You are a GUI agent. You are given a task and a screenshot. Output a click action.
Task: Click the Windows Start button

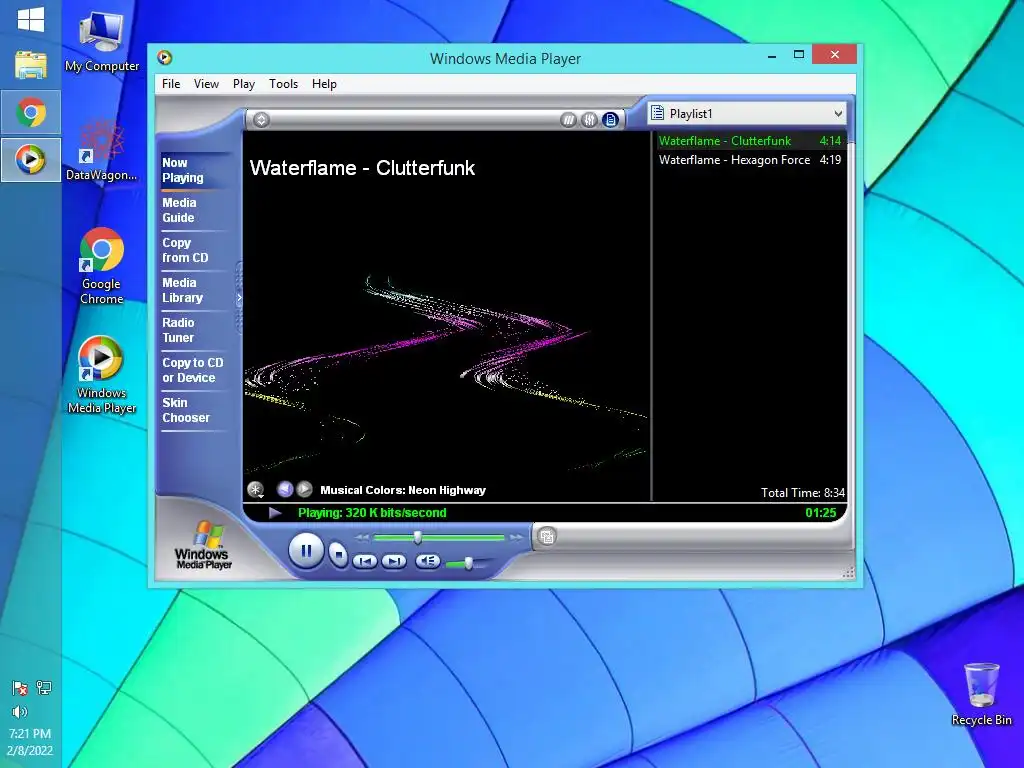(x=31, y=19)
